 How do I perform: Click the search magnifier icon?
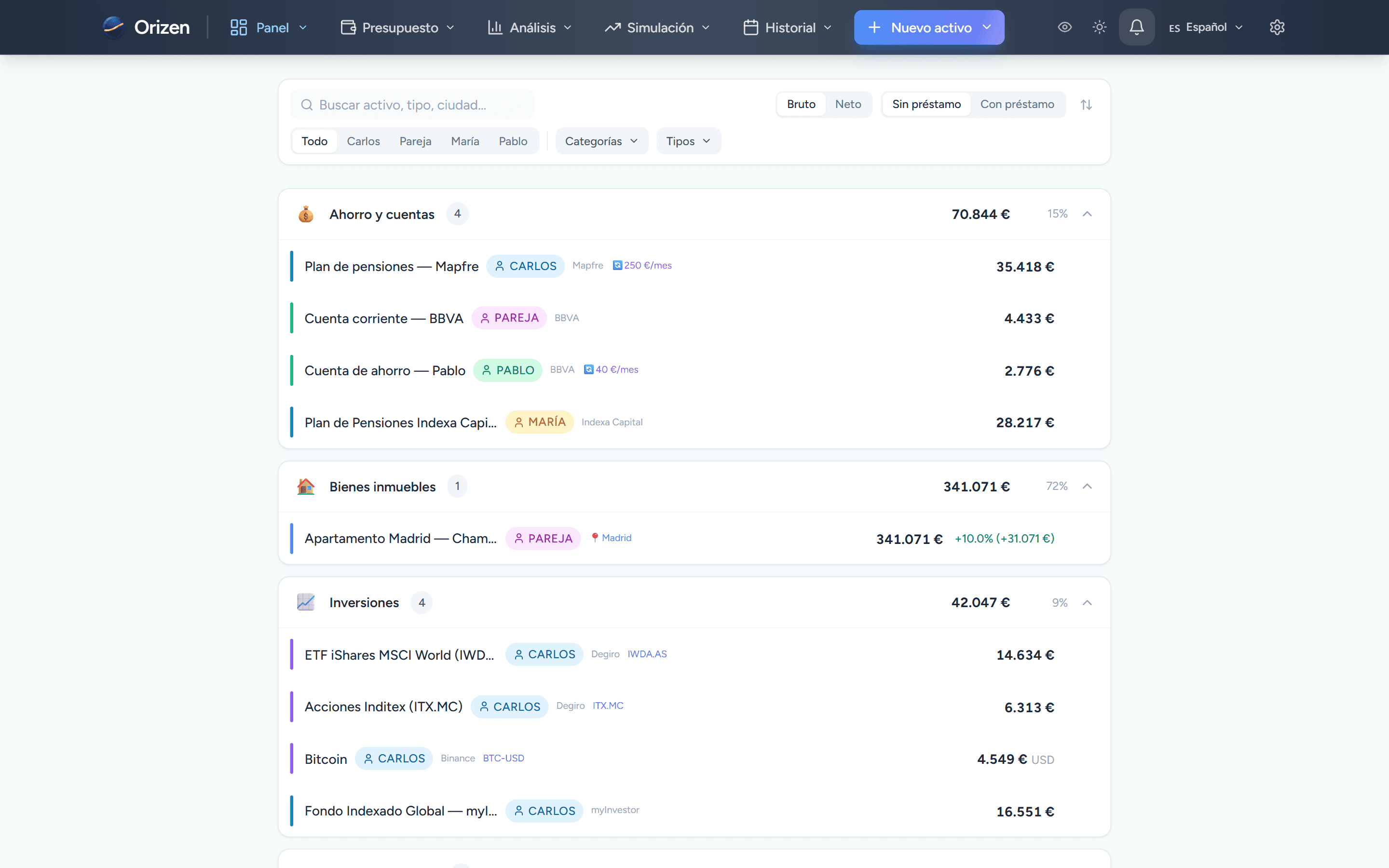(307, 105)
